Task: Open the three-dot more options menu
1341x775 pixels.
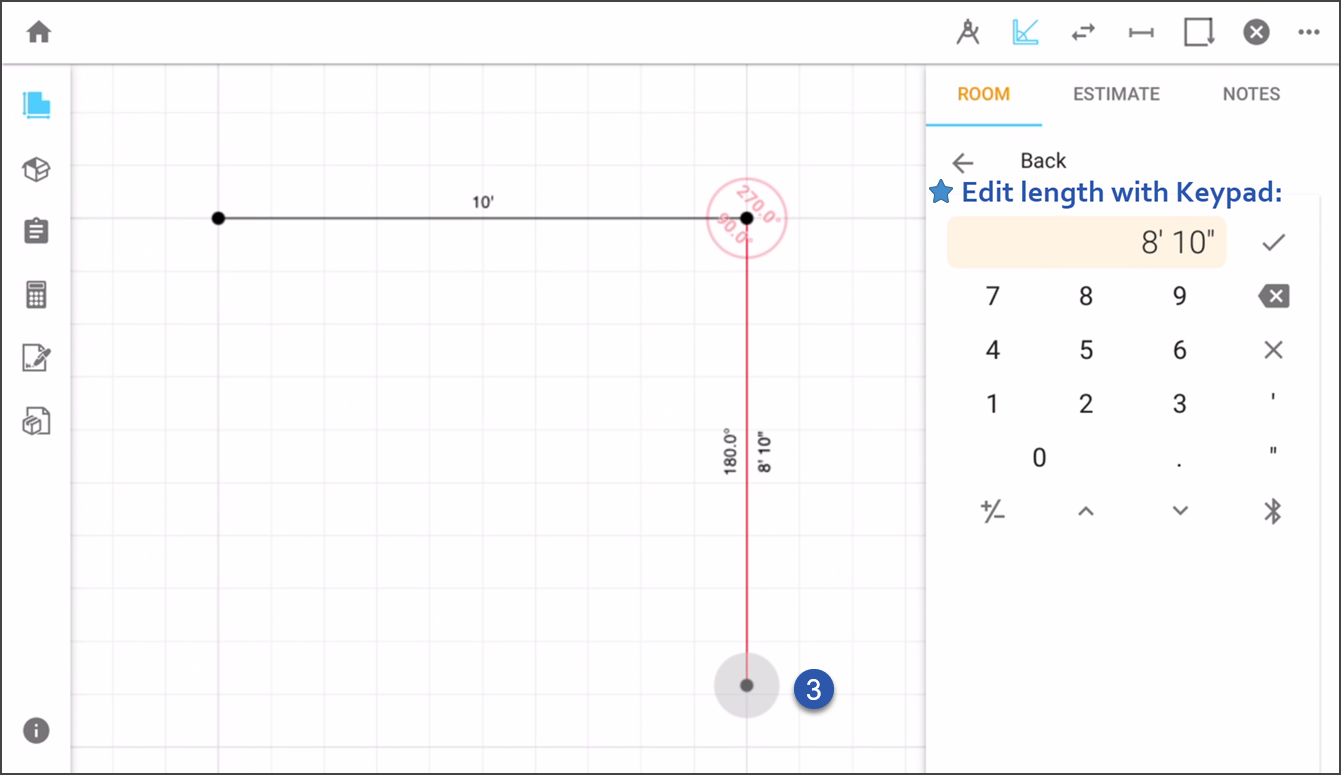Action: 1309,32
